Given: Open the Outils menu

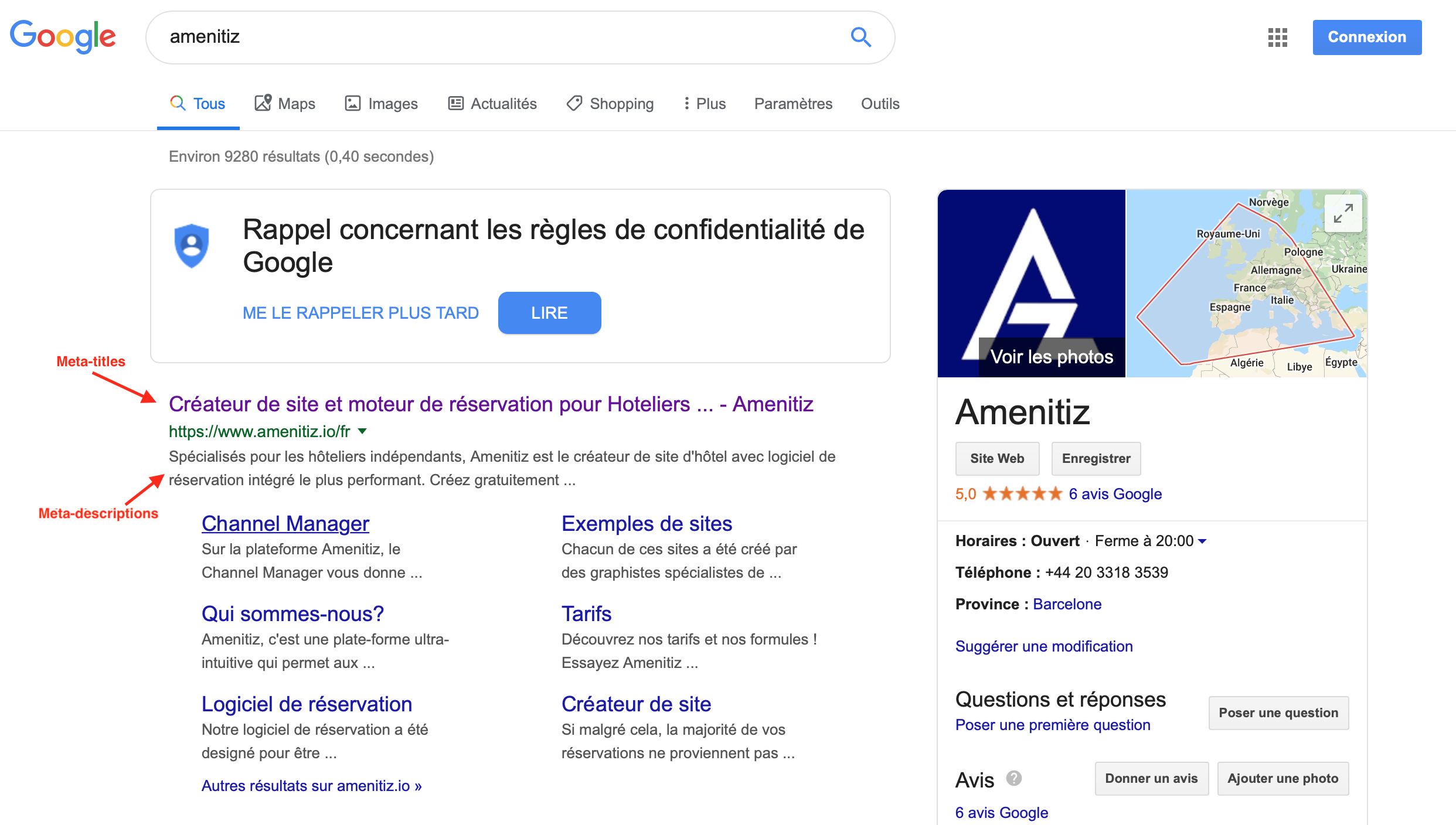Looking at the screenshot, I should tap(880, 104).
